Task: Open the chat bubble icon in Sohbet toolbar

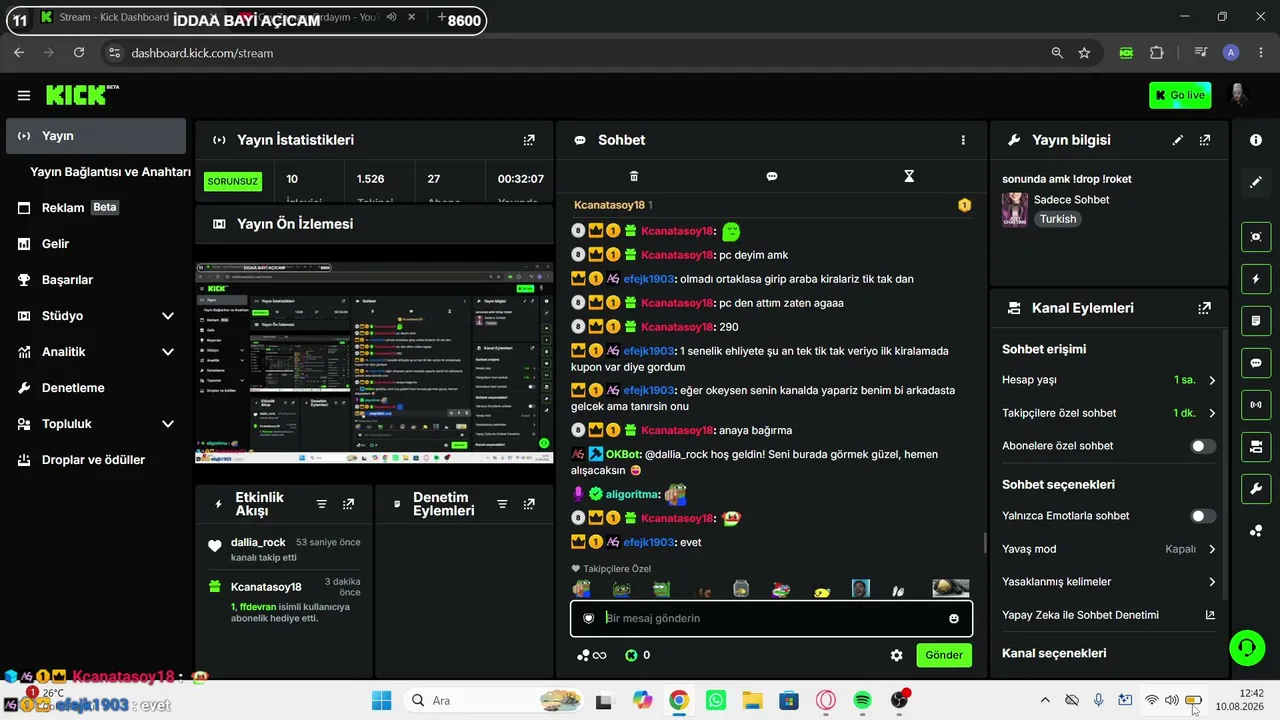Action: pyautogui.click(x=772, y=176)
